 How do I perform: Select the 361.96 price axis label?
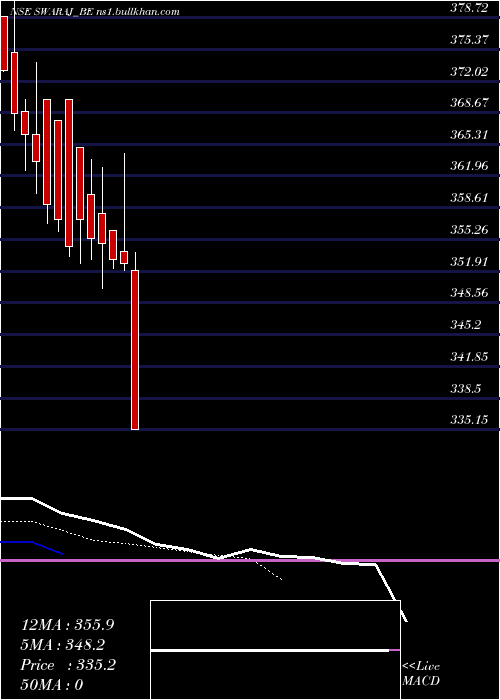point(469,167)
